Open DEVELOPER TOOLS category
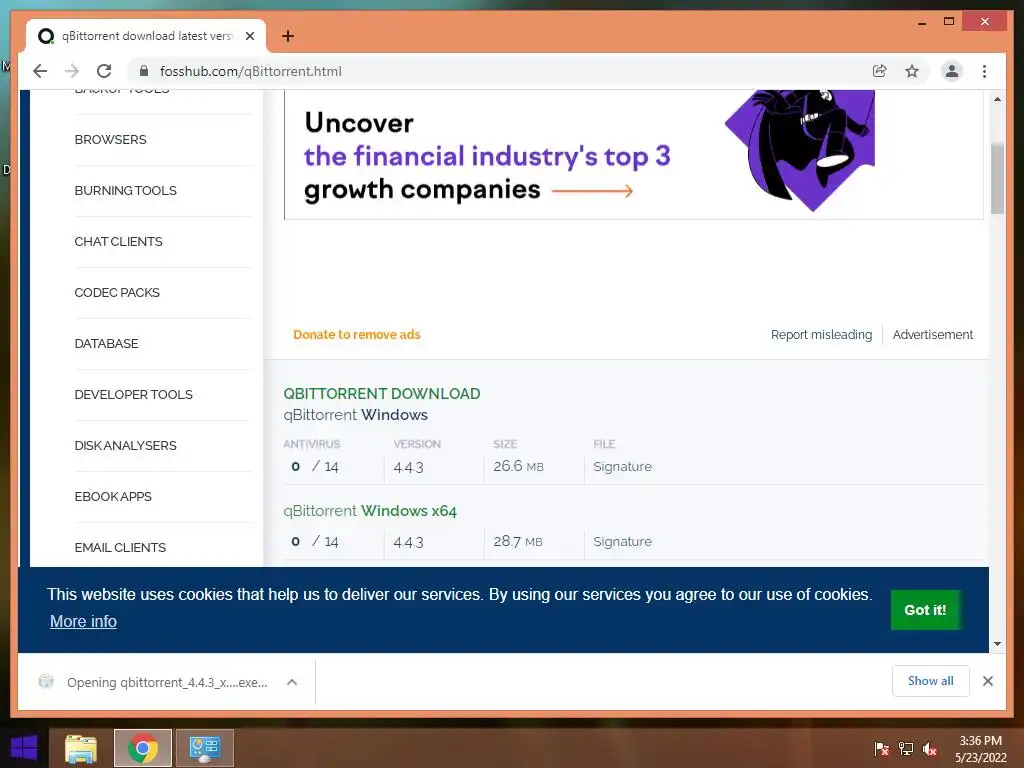The image size is (1024, 768). tap(133, 394)
